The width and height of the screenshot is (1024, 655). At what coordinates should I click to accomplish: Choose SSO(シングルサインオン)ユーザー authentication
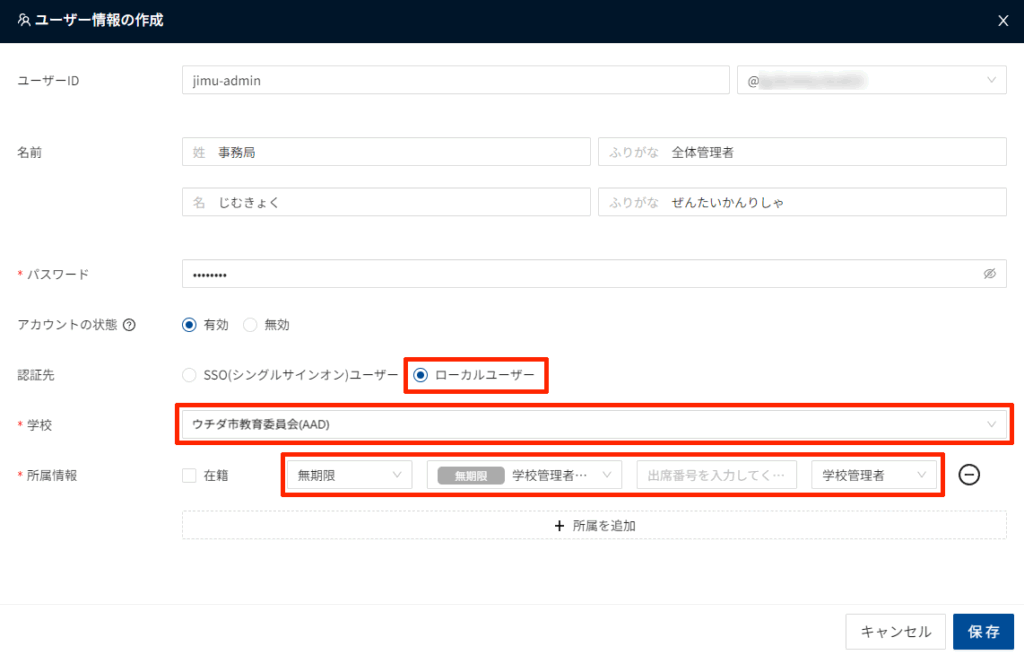coord(189,375)
